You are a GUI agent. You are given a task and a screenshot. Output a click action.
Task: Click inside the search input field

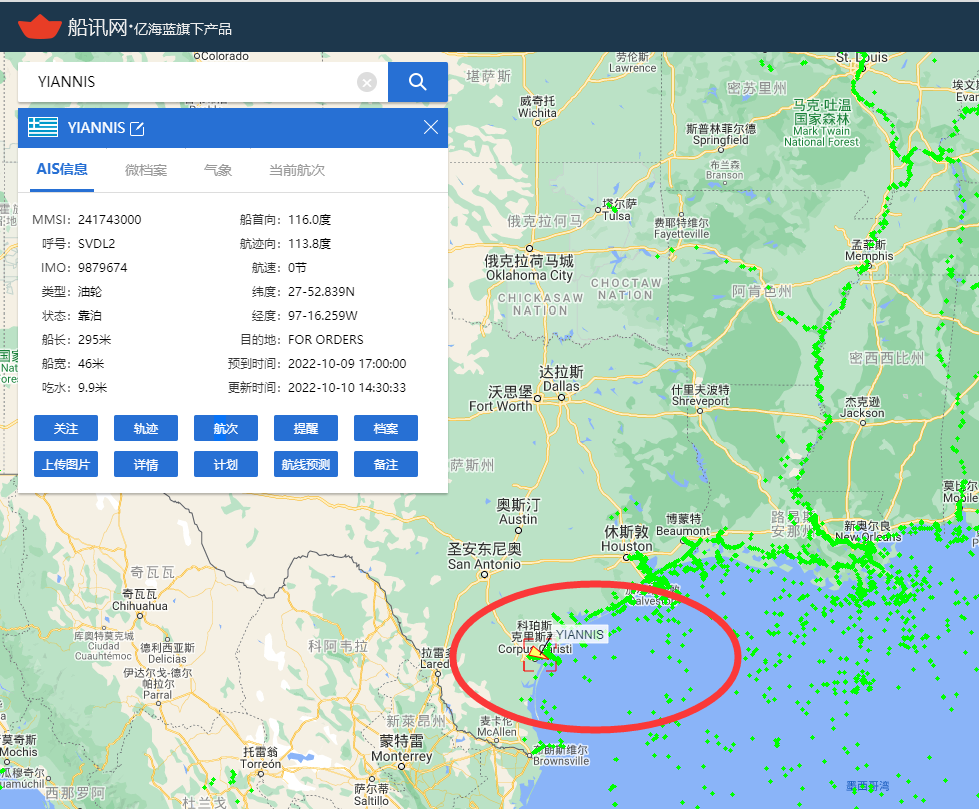point(180,81)
